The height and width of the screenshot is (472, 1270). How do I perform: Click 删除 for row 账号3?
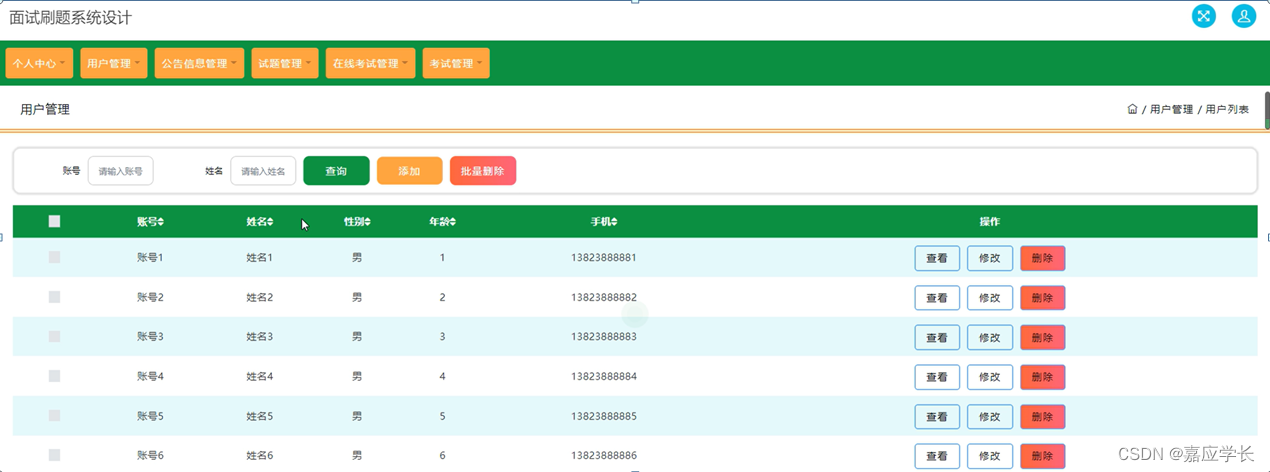tap(1042, 337)
